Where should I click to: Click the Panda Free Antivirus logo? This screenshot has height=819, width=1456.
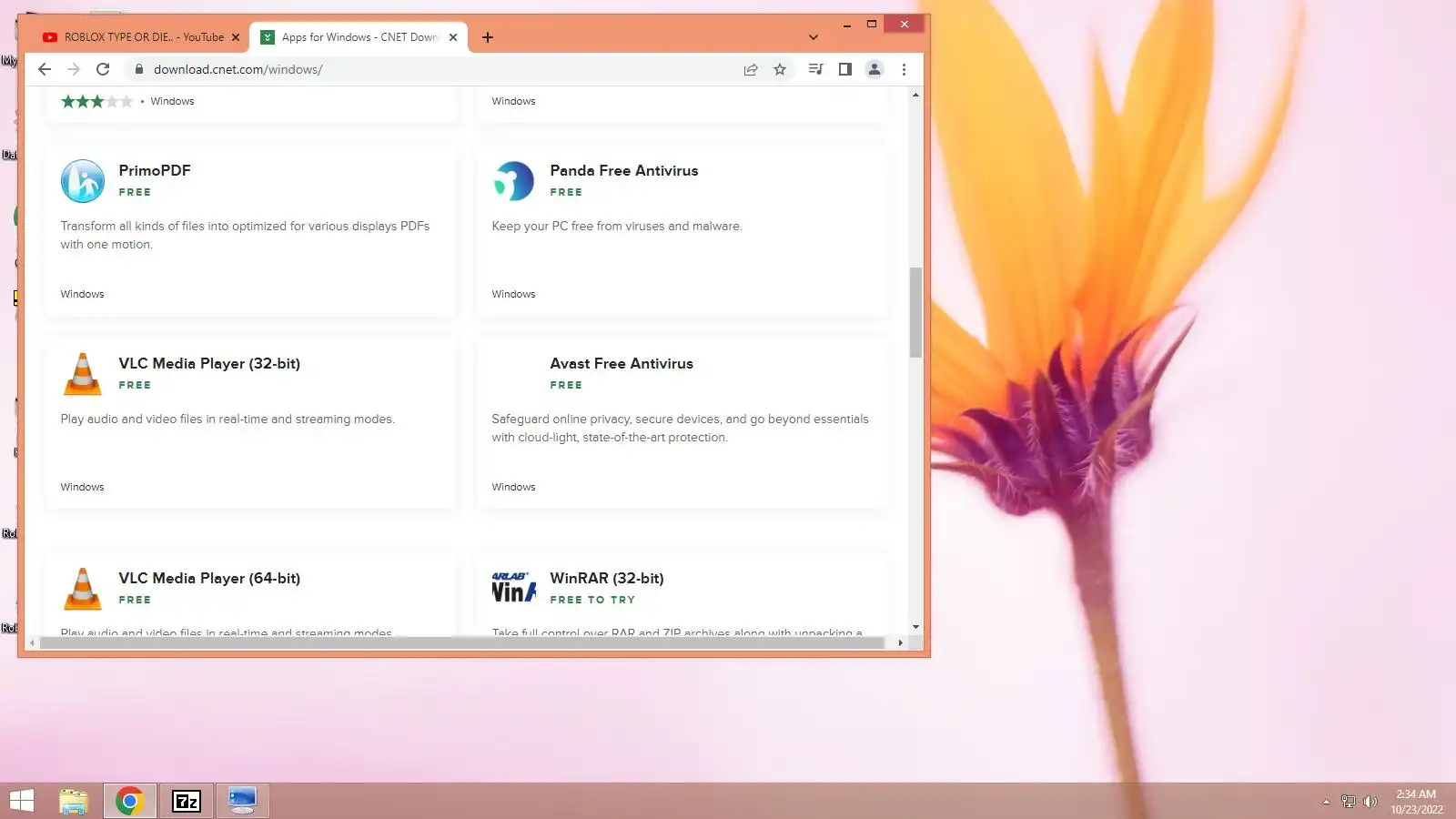[x=514, y=181]
